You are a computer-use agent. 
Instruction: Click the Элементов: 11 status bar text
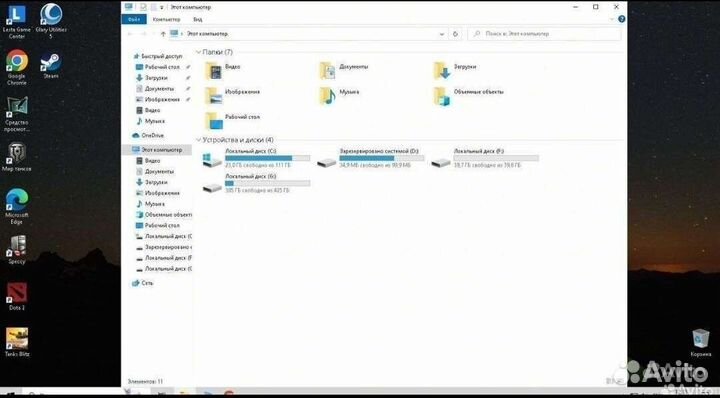[x=145, y=381]
